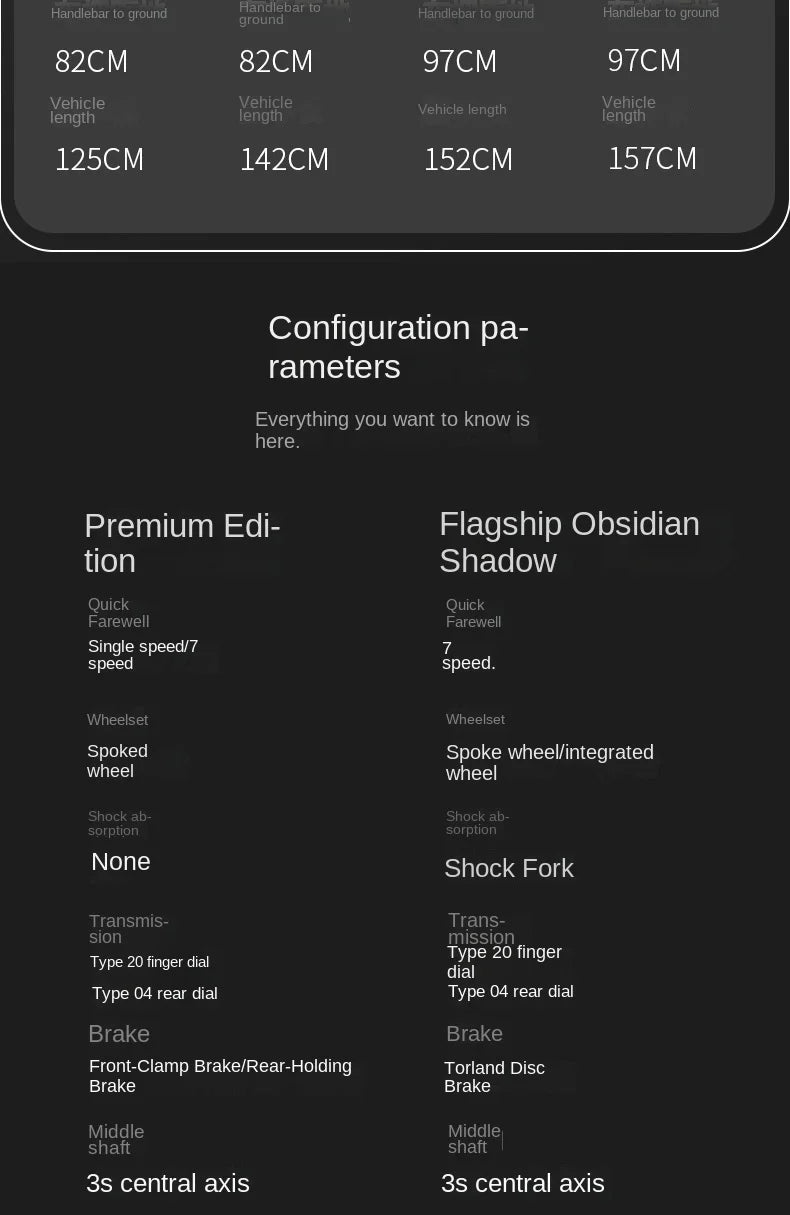Select the "Flagship Obsidian Shadow" column heading
The width and height of the screenshot is (790, 1215).
point(569,542)
